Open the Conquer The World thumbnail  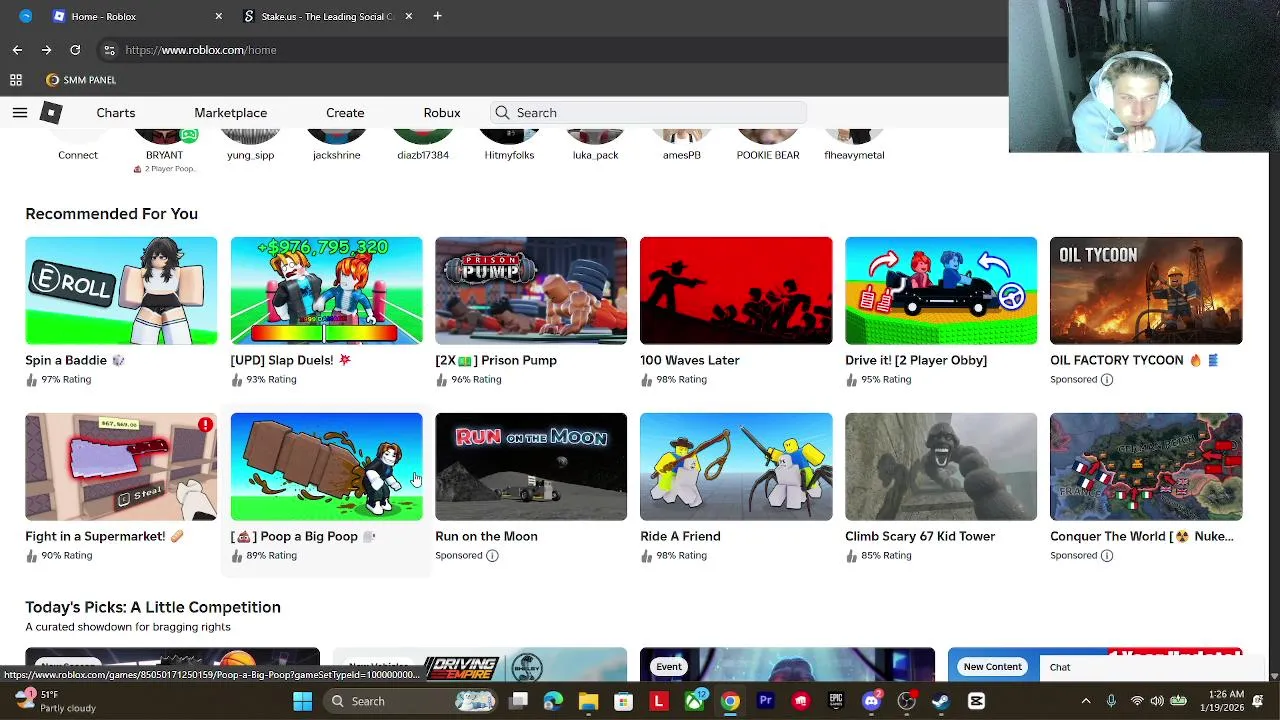click(x=1146, y=466)
